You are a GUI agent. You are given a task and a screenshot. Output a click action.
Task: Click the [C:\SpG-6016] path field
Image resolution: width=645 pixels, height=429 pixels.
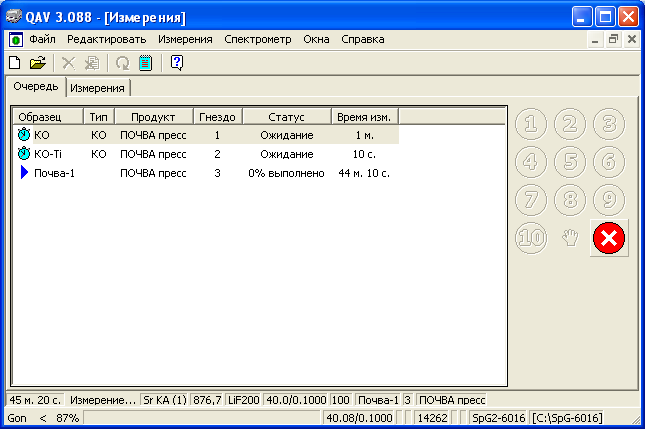click(567, 418)
